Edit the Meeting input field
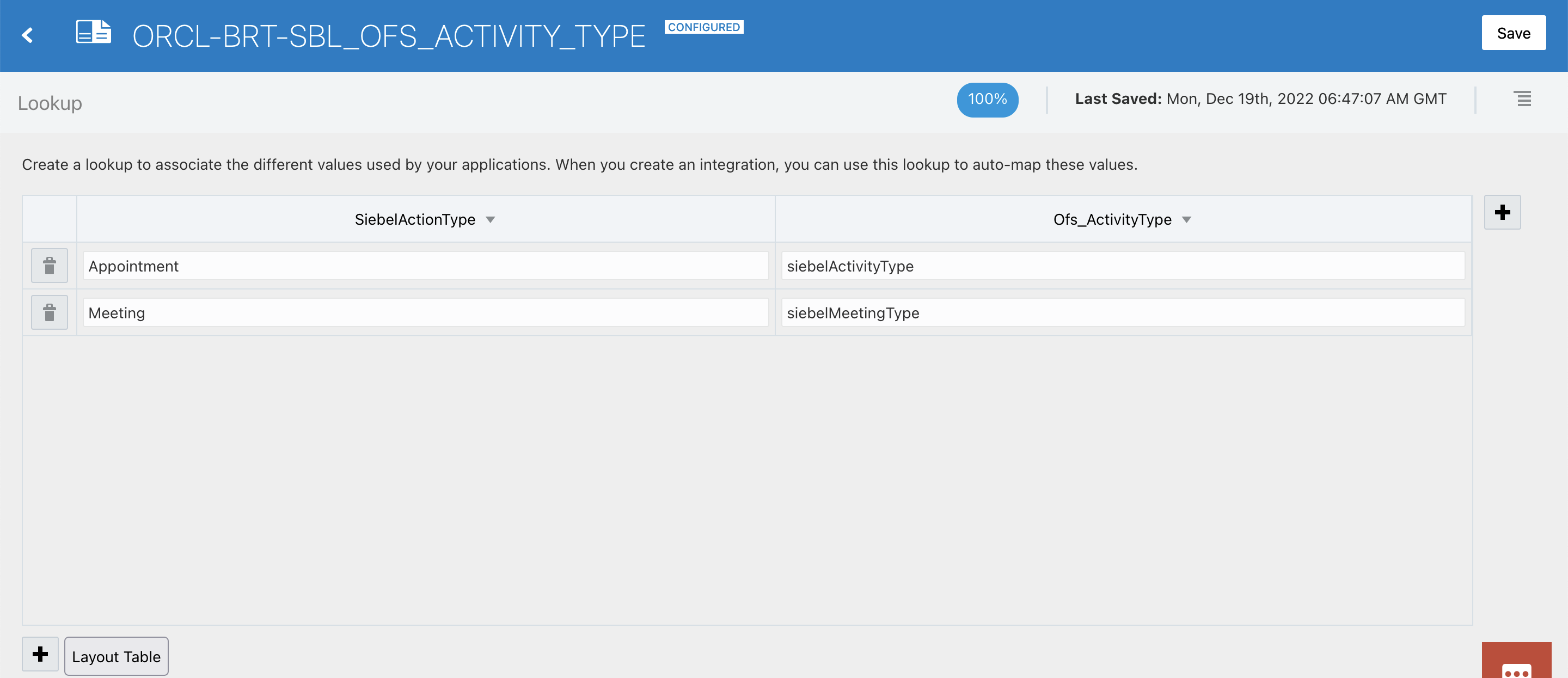The image size is (1568, 678). pos(425,313)
